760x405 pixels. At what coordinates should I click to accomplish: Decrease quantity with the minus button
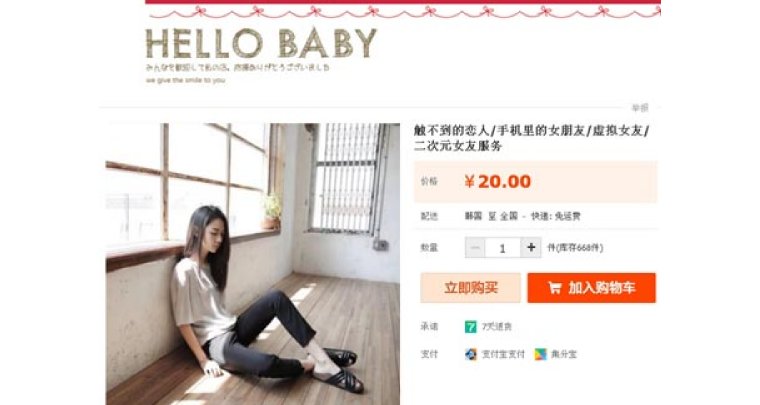click(x=475, y=248)
